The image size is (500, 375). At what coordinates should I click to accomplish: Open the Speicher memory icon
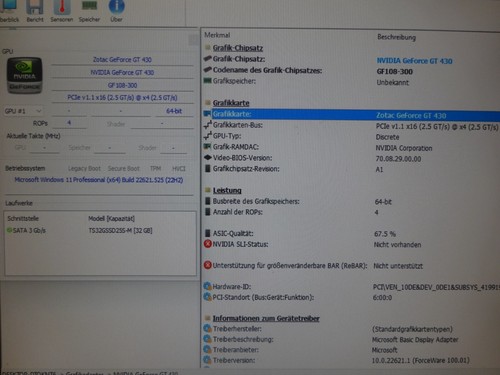pyautogui.click(x=89, y=11)
